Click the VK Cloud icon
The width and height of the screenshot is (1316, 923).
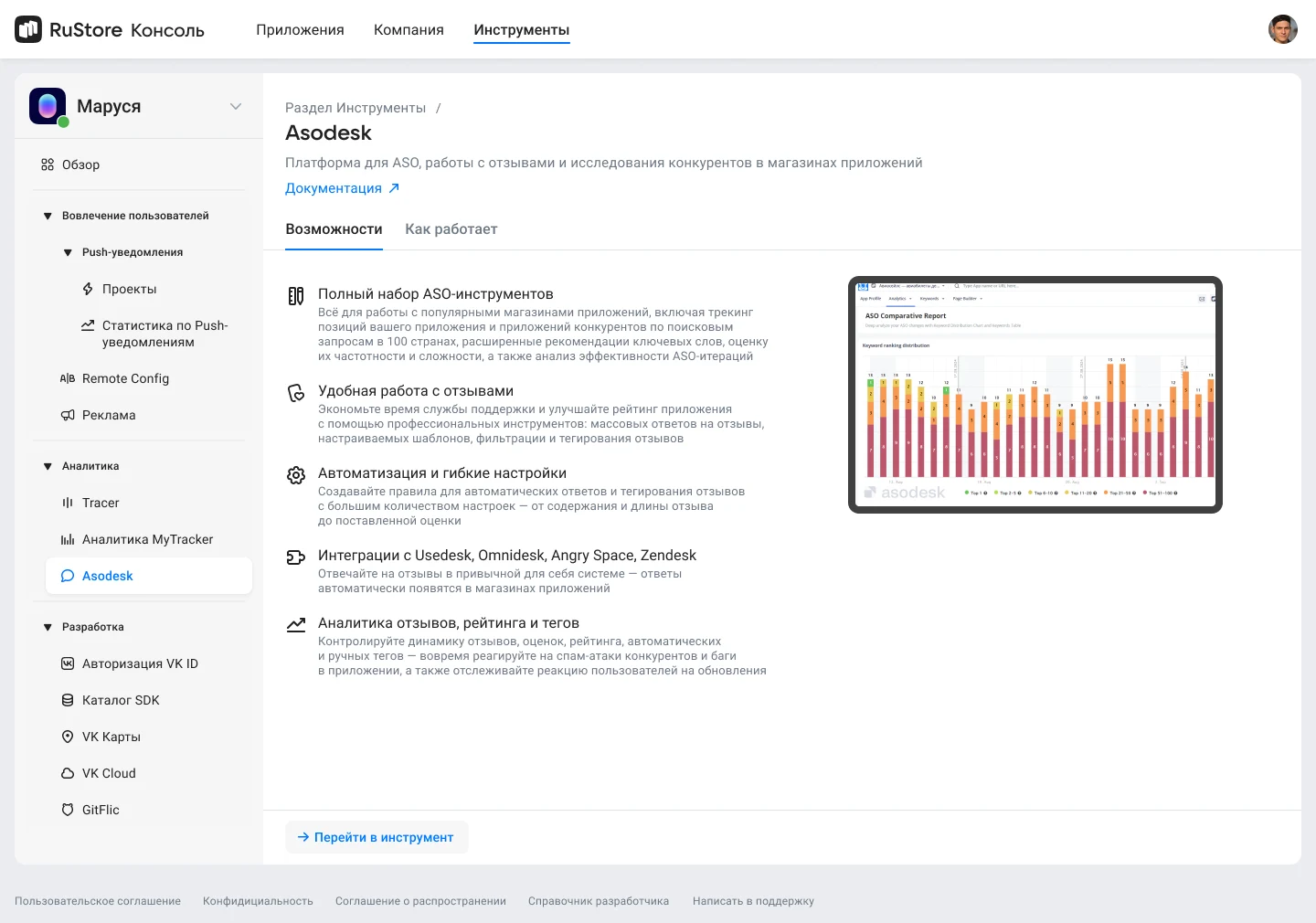coord(68,773)
